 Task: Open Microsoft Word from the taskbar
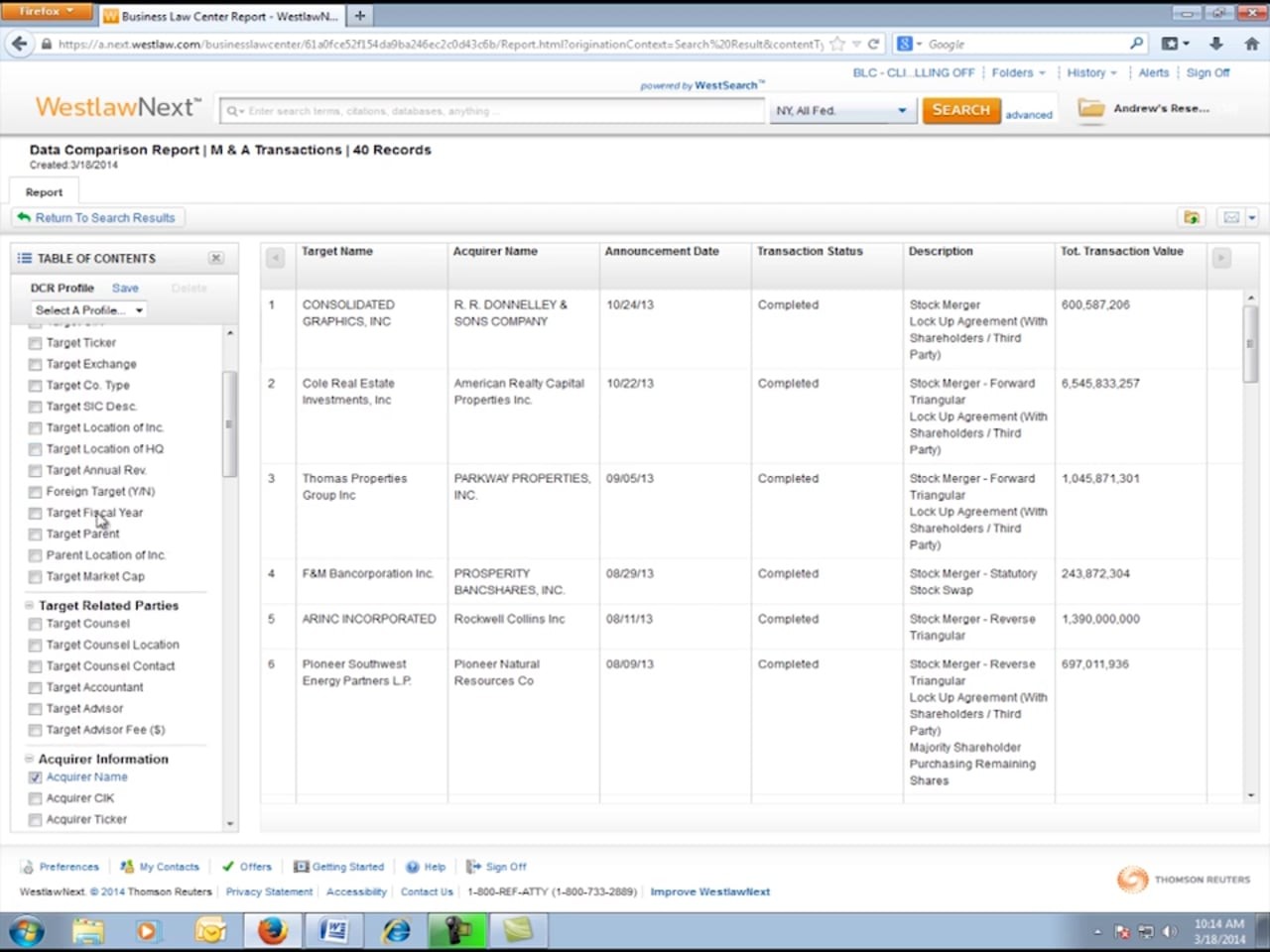coord(333,931)
